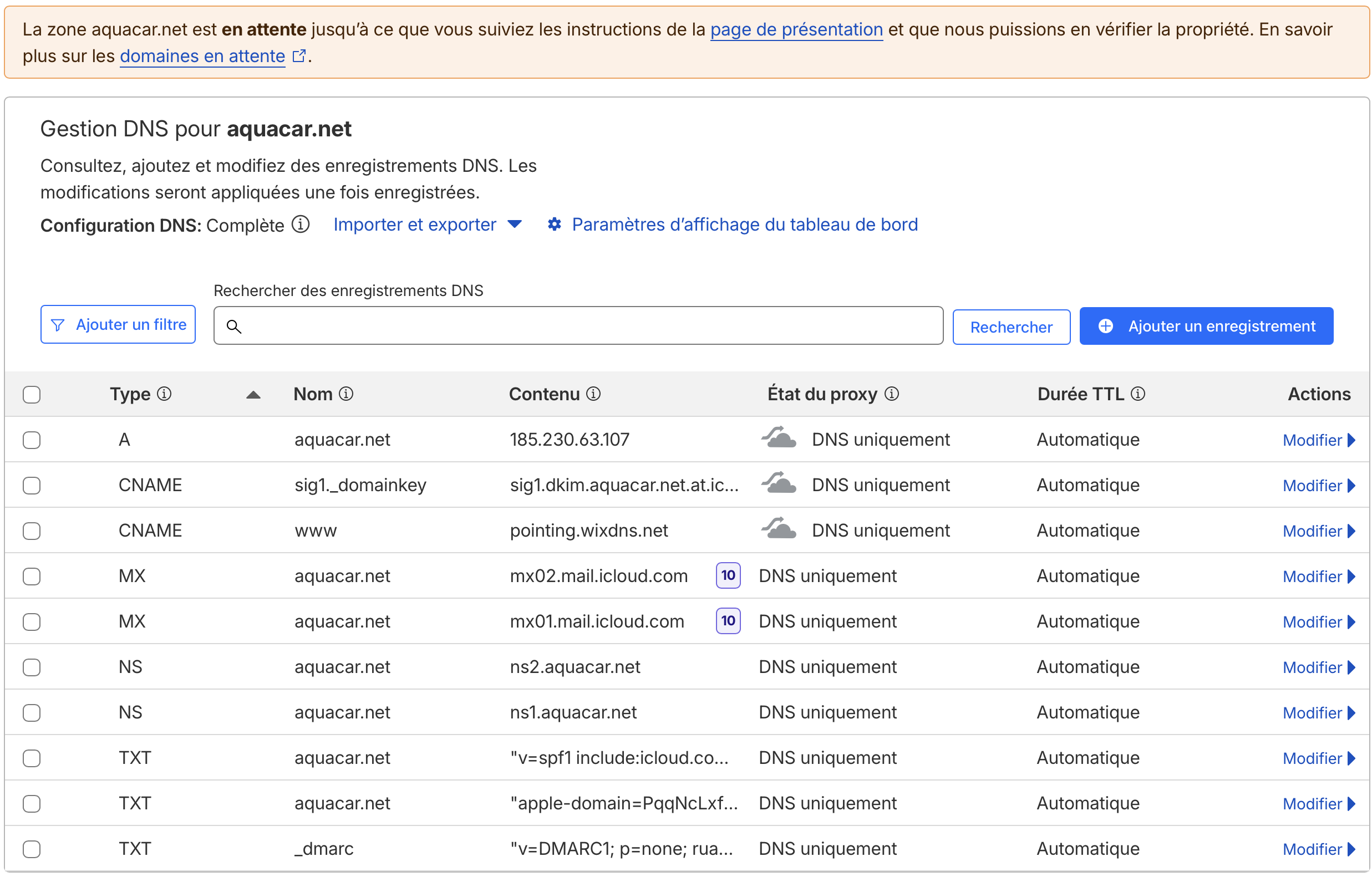The height and width of the screenshot is (877, 1372).
Task: Click the Ajouter un filtre button
Action: pos(118,325)
